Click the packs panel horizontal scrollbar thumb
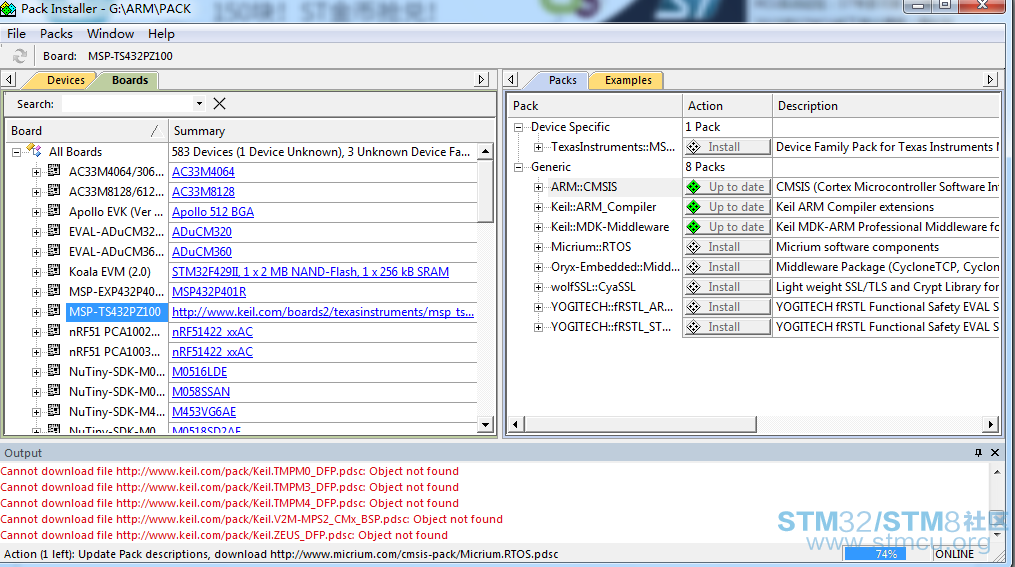This screenshot has width=1015, height=567. point(640,425)
